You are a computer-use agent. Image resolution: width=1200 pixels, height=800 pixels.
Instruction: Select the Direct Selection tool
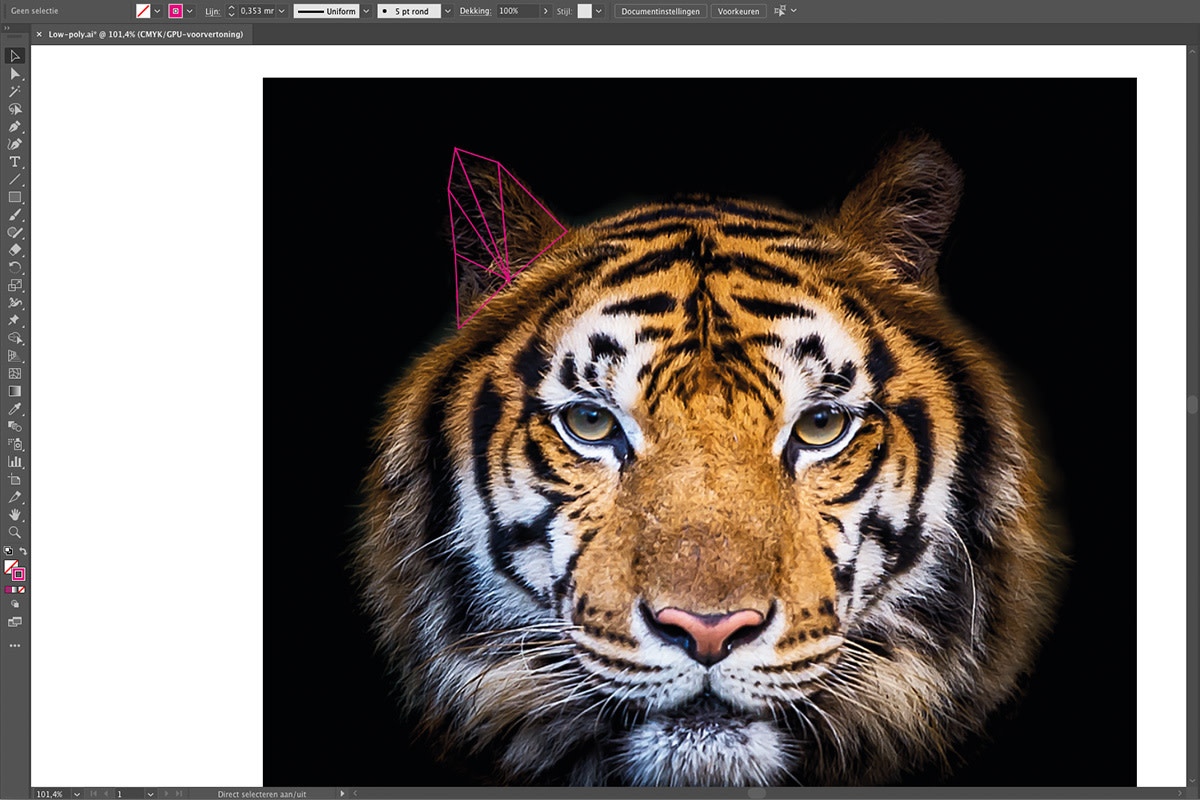pyautogui.click(x=15, y=74)
